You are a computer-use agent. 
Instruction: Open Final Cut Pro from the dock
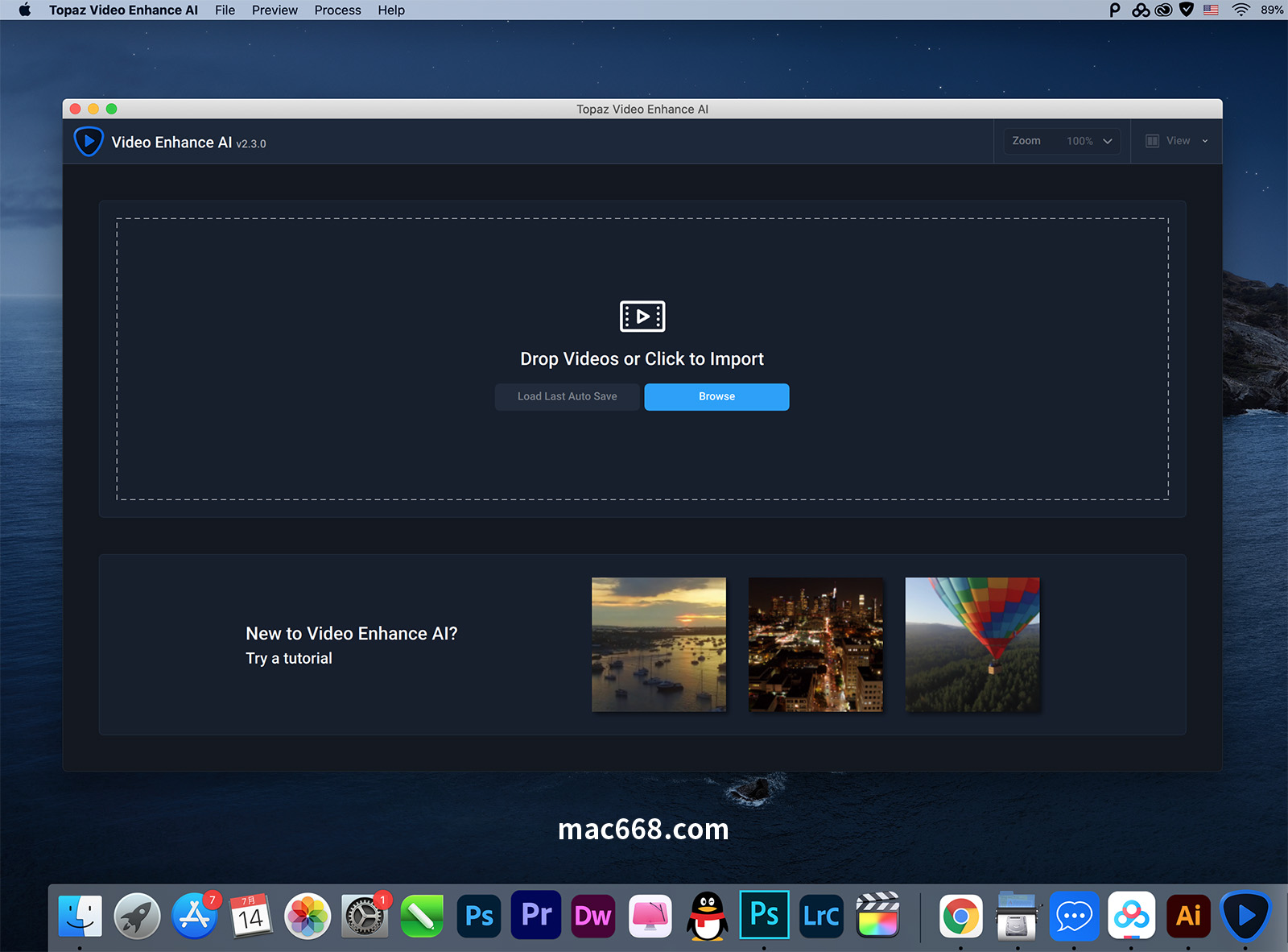pos(877,916)
